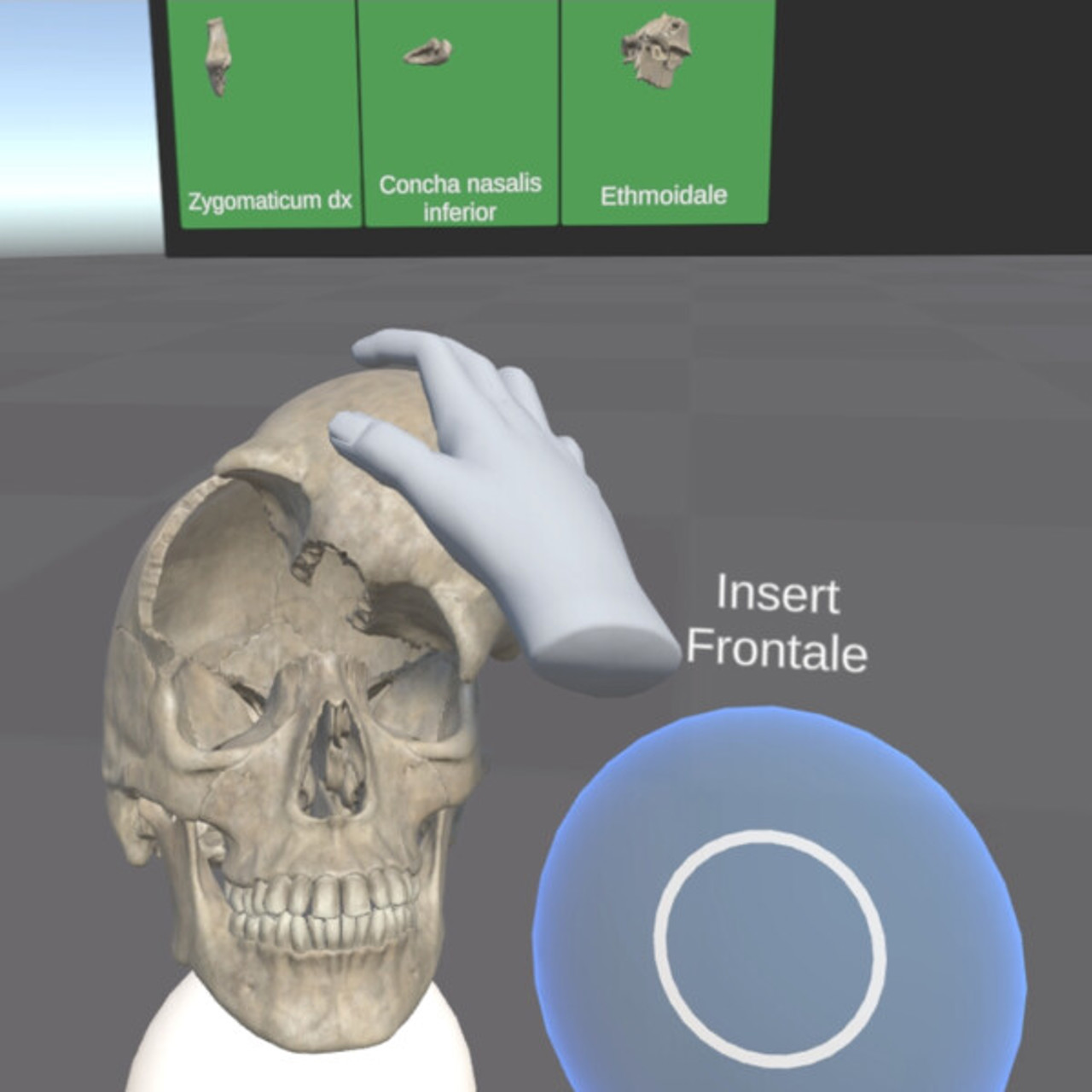
Task: Click the virtual hand holding frontal bone
Action: tap(512, 512)
